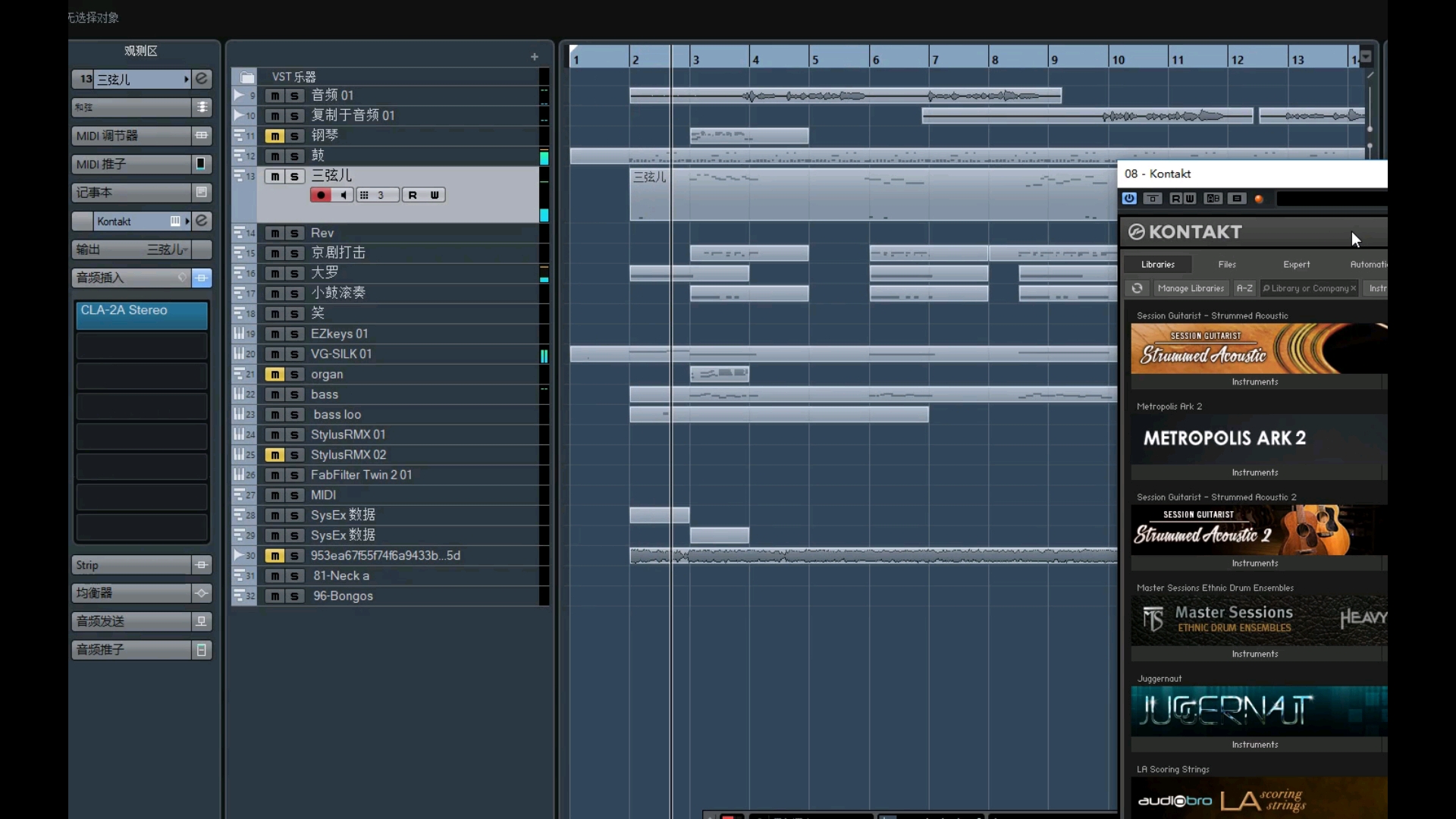The image size is (1456, 819).
Task: Click the 鼓 track level meter
Action: click(x=544, y=156)
